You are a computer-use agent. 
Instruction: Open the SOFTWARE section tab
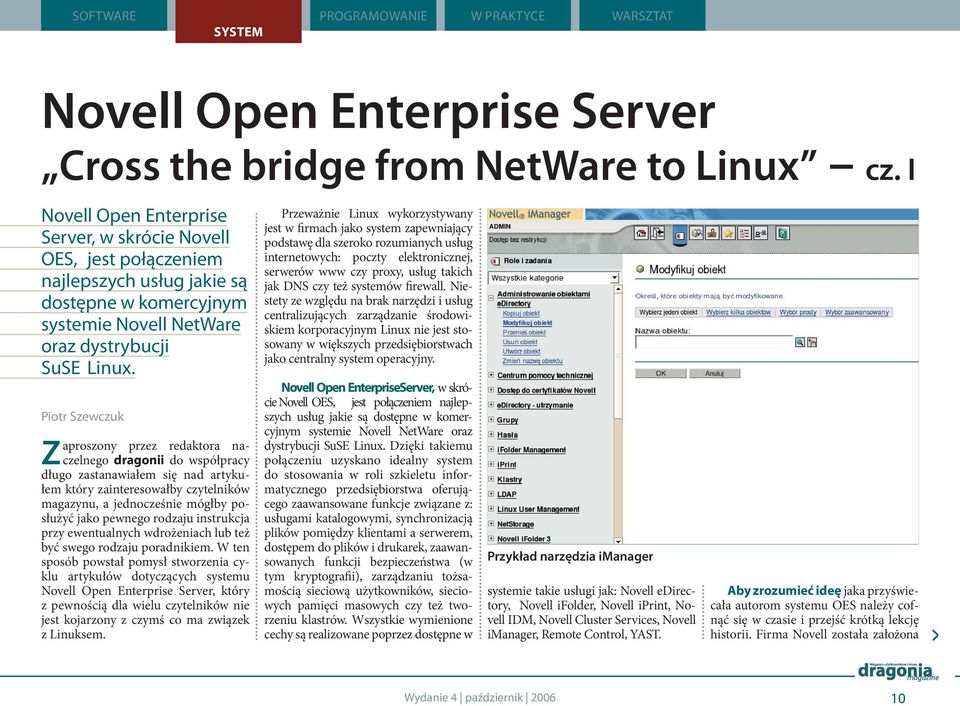pyautogui.click(x=104, y=15)
